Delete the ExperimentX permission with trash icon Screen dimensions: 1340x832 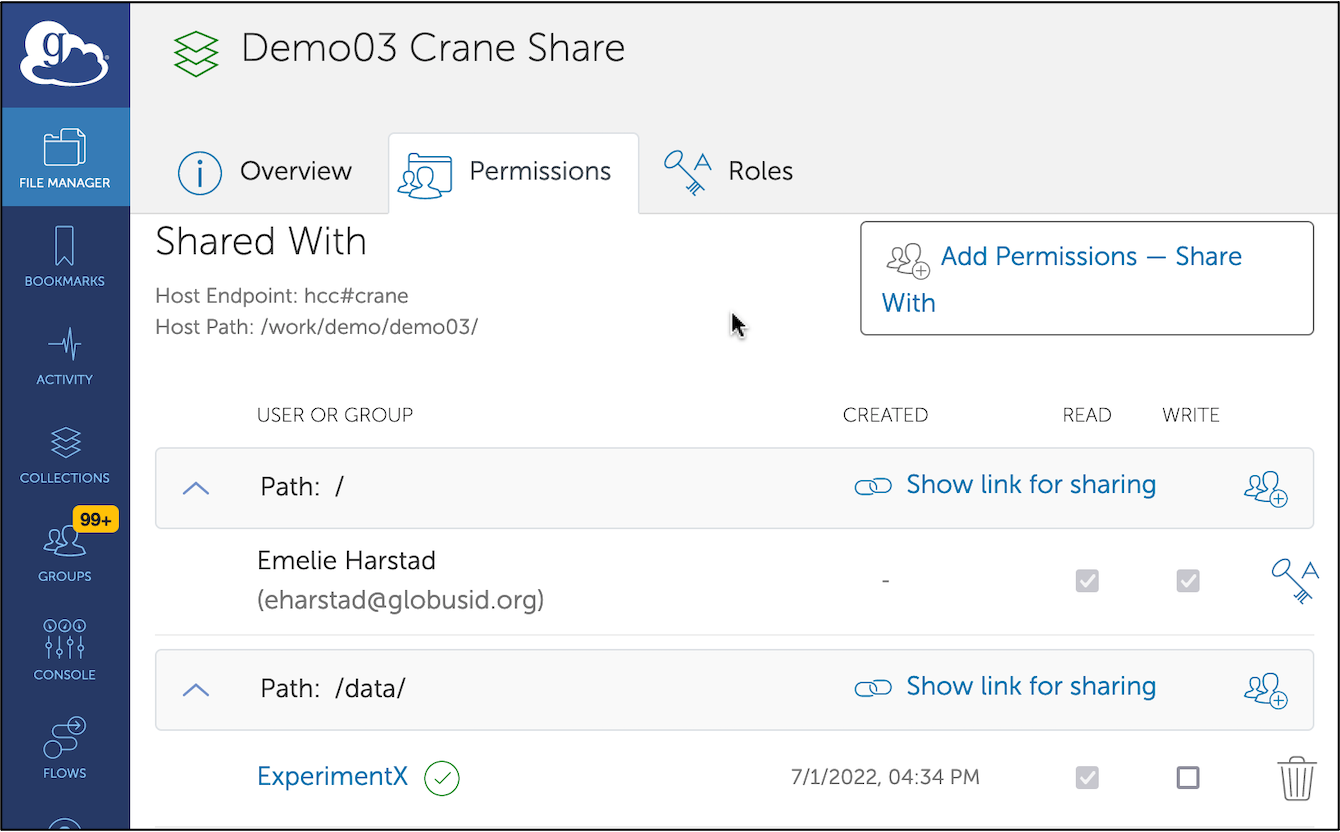click(x=1297, y=778)
